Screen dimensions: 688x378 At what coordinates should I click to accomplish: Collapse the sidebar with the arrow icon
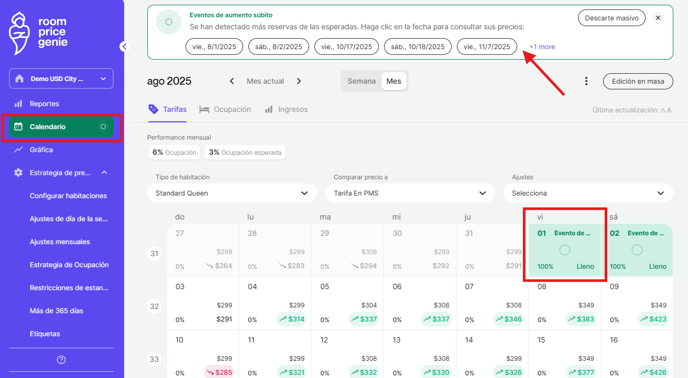pos(124,47)
